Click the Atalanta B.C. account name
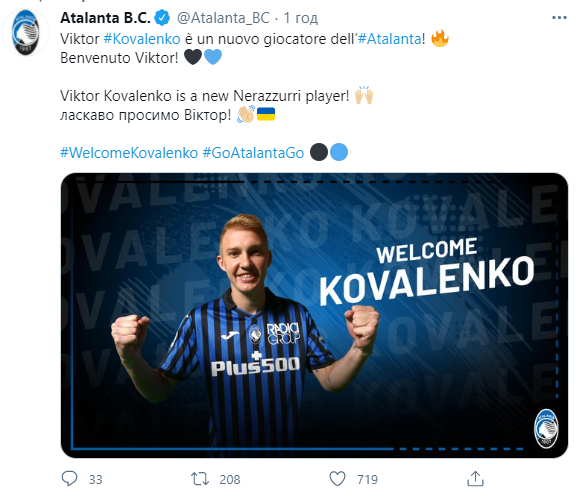Image resolution: width=578 pixels, height=497 pixels. 105,18
